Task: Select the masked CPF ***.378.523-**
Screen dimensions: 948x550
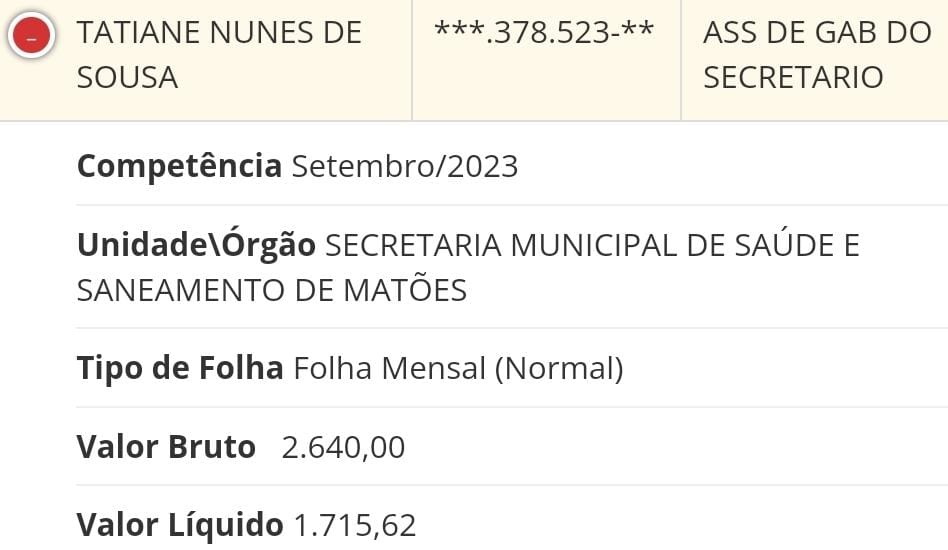Action: [x=544, y=33]
